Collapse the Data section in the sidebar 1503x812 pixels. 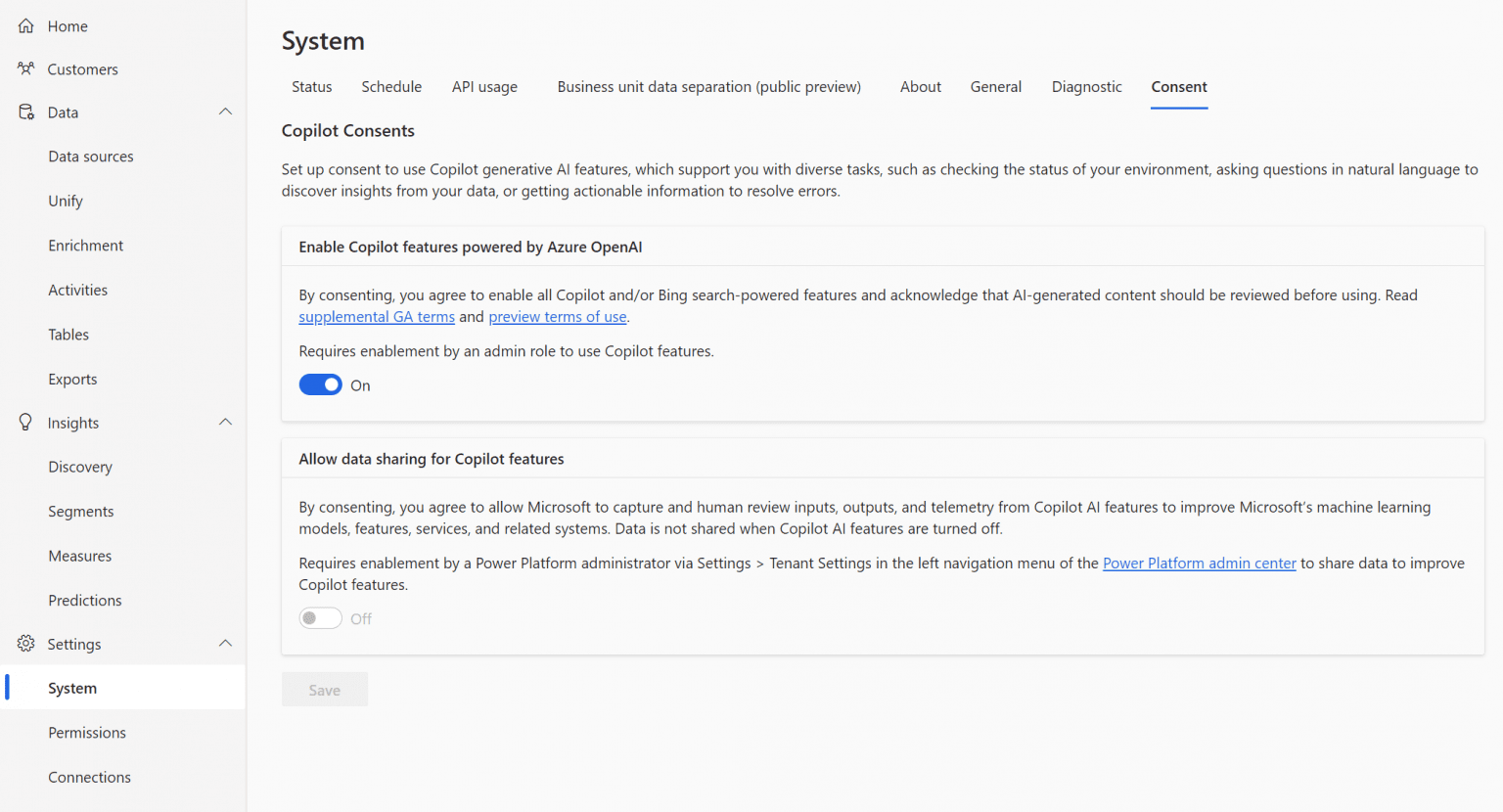coord(226,112)
